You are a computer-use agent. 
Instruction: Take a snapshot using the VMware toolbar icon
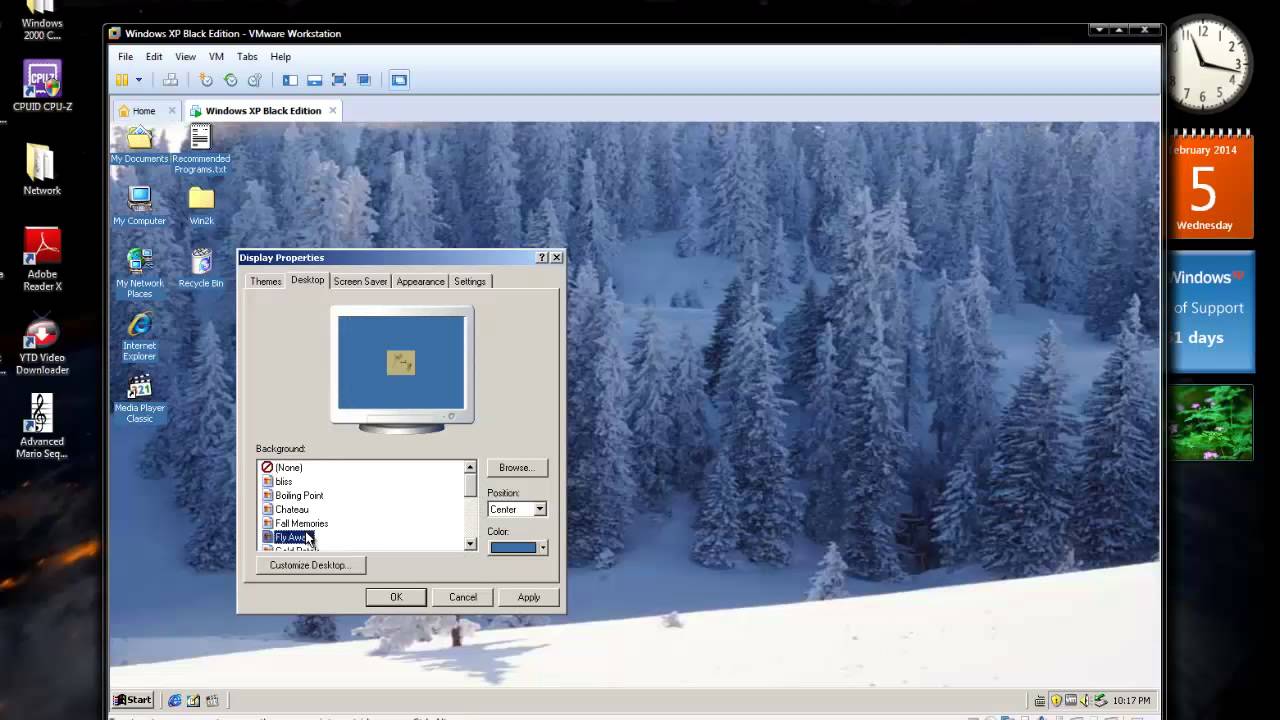206,80
